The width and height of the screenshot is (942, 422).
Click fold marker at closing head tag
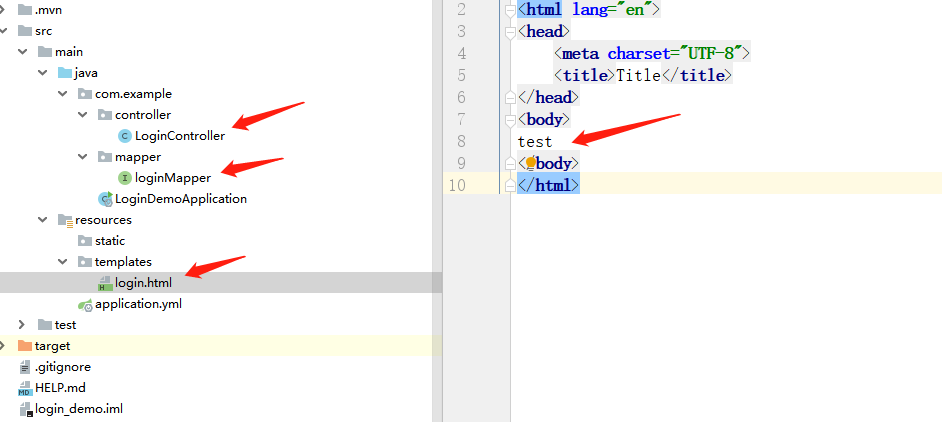coord(510,97)
